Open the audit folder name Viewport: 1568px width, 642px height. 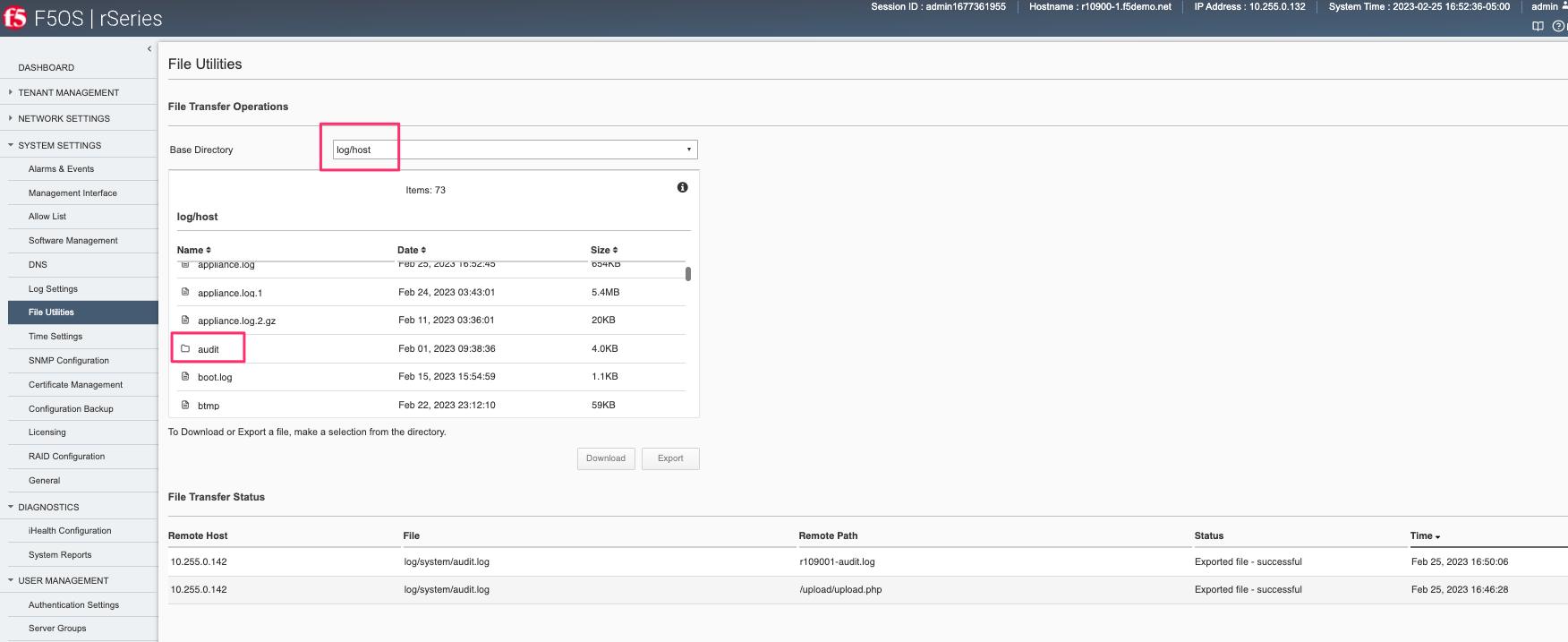208,349
